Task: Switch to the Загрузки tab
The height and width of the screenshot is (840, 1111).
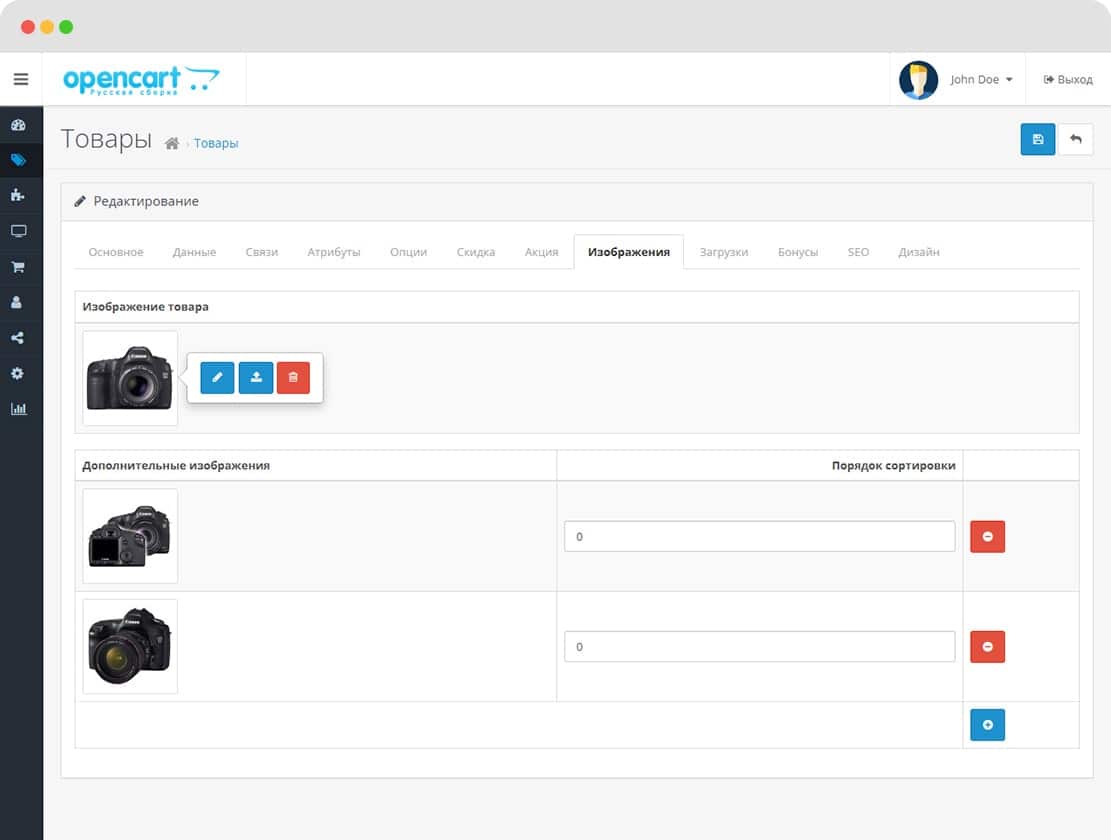Action: click(723, 251)
